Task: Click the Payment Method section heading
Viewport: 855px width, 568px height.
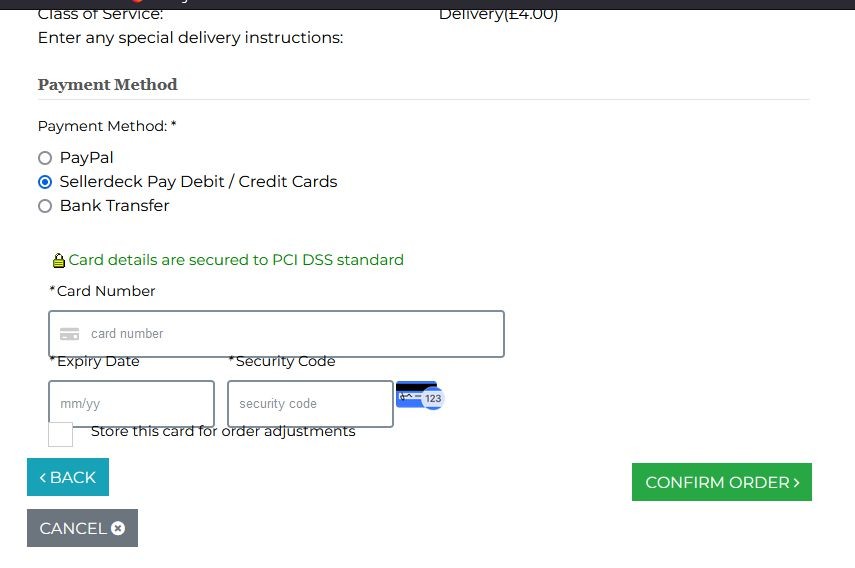Action: [x=107, y=85]
